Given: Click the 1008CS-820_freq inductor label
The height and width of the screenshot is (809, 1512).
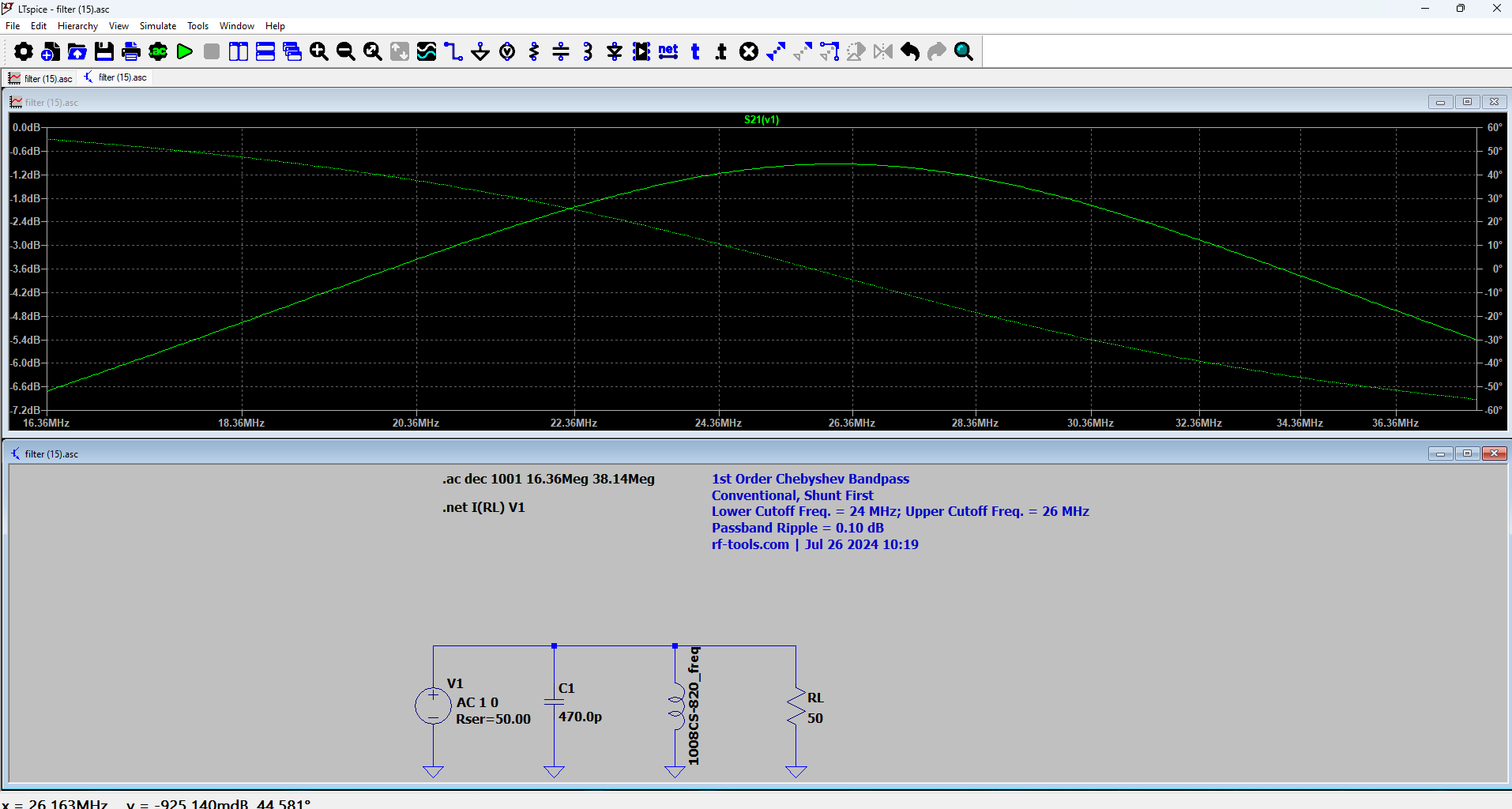Looking at the screenshot, I should 694,706.
